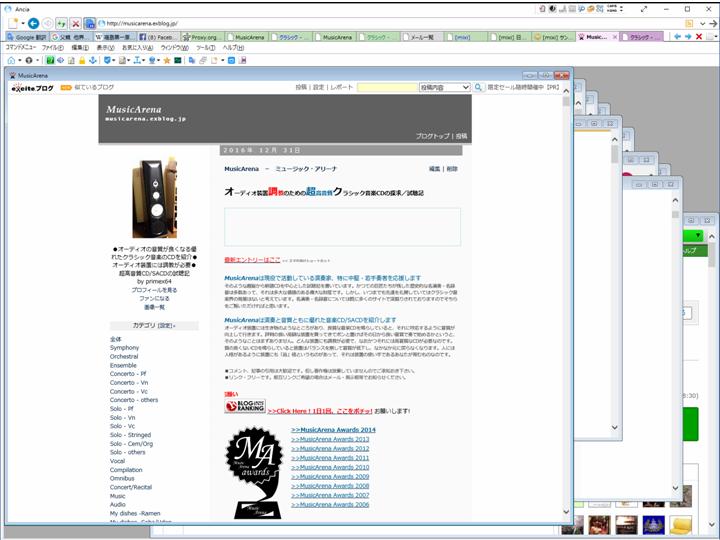This screenshot has width=720, height=540.
Task: Click the BLOG RANKING banner
Action: tap(245, 405)
